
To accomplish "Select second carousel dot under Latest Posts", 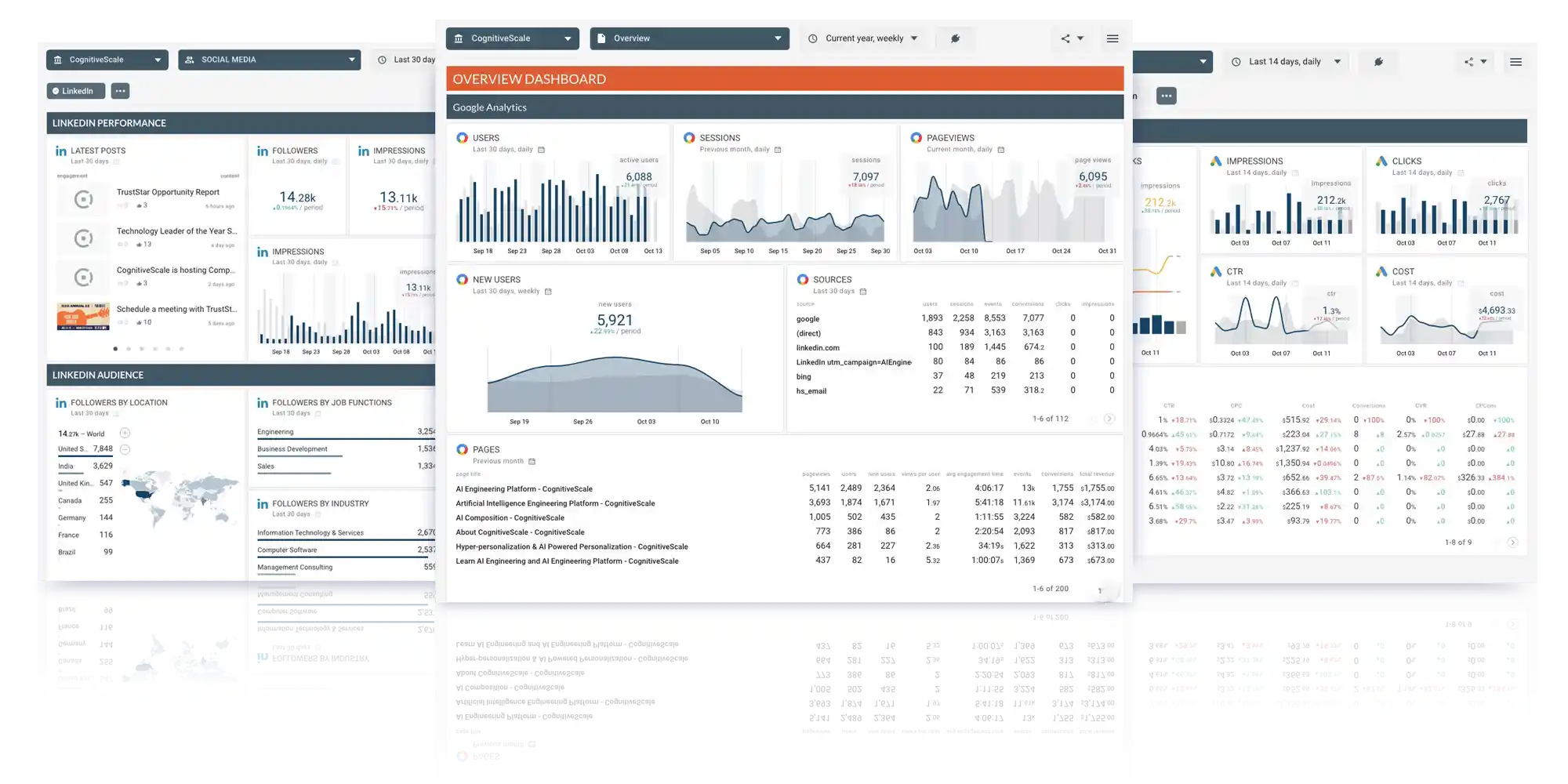I will coord(129,349).
